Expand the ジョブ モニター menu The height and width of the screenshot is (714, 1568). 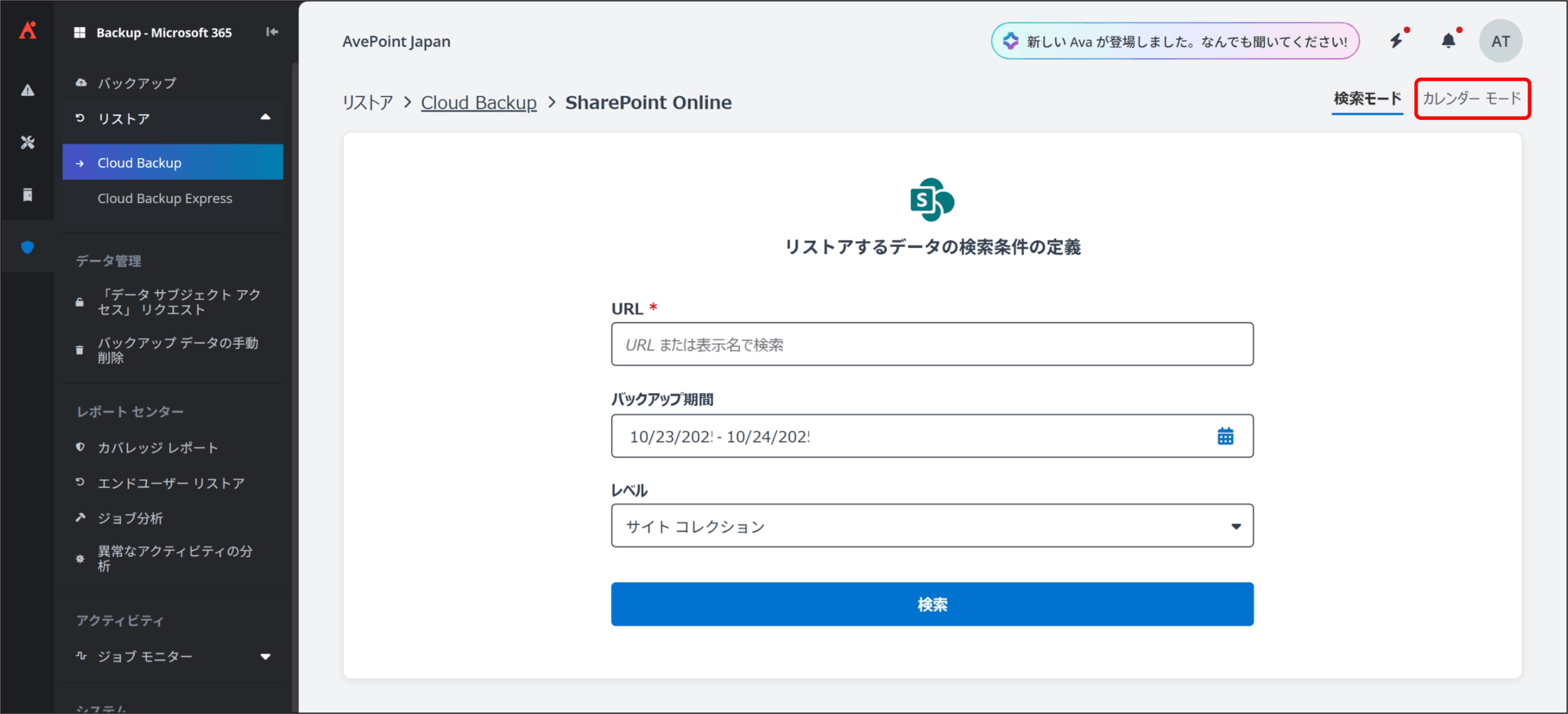click(265, 656)
